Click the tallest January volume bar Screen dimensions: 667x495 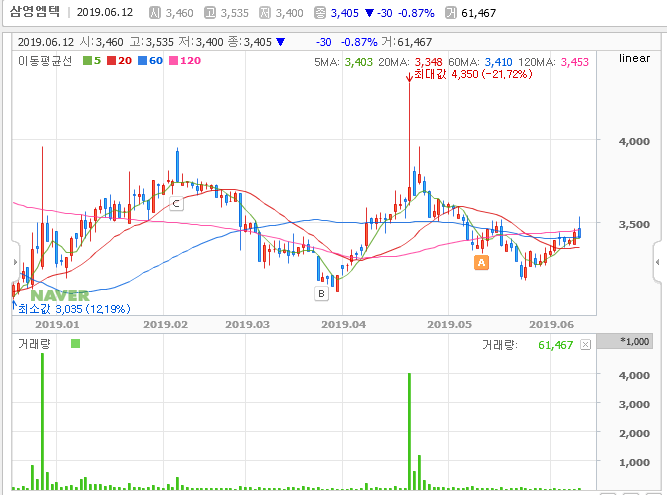pos(43,421)
